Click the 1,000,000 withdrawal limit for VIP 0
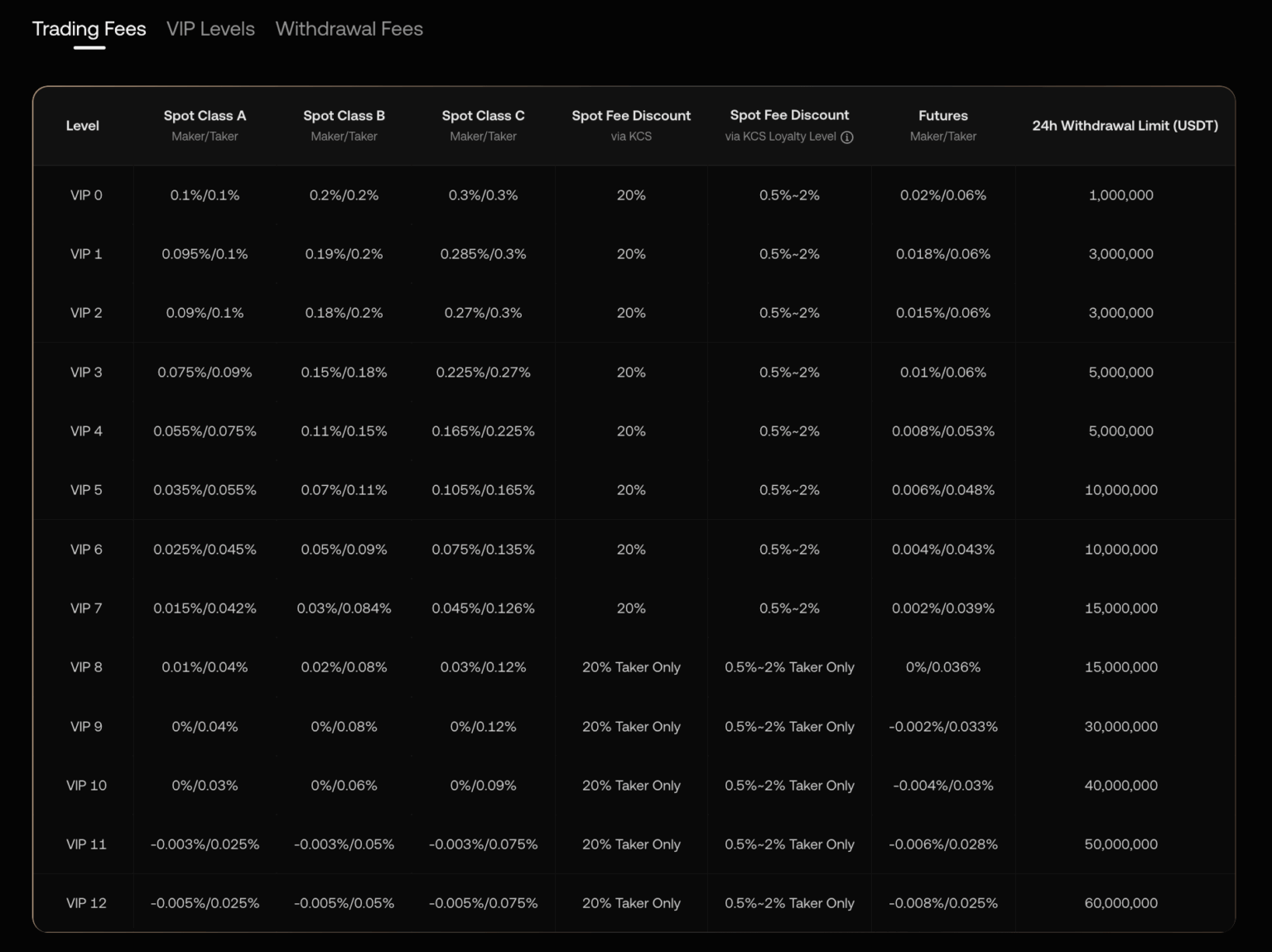The height and width of the screenshot is (952, 1272). pyautogui.click(x=1122, y=195)
